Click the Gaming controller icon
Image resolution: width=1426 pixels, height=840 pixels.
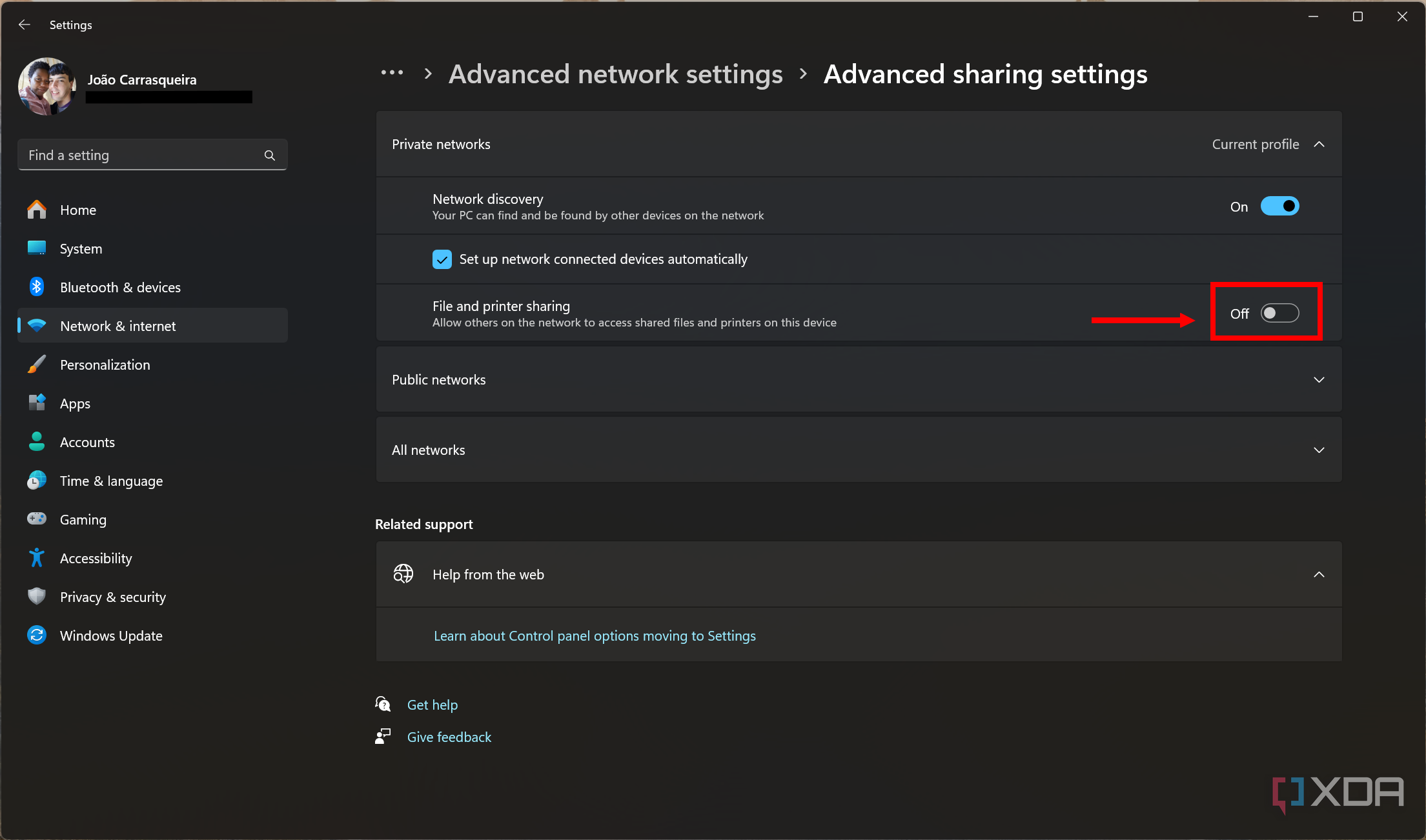pos(37,519)
